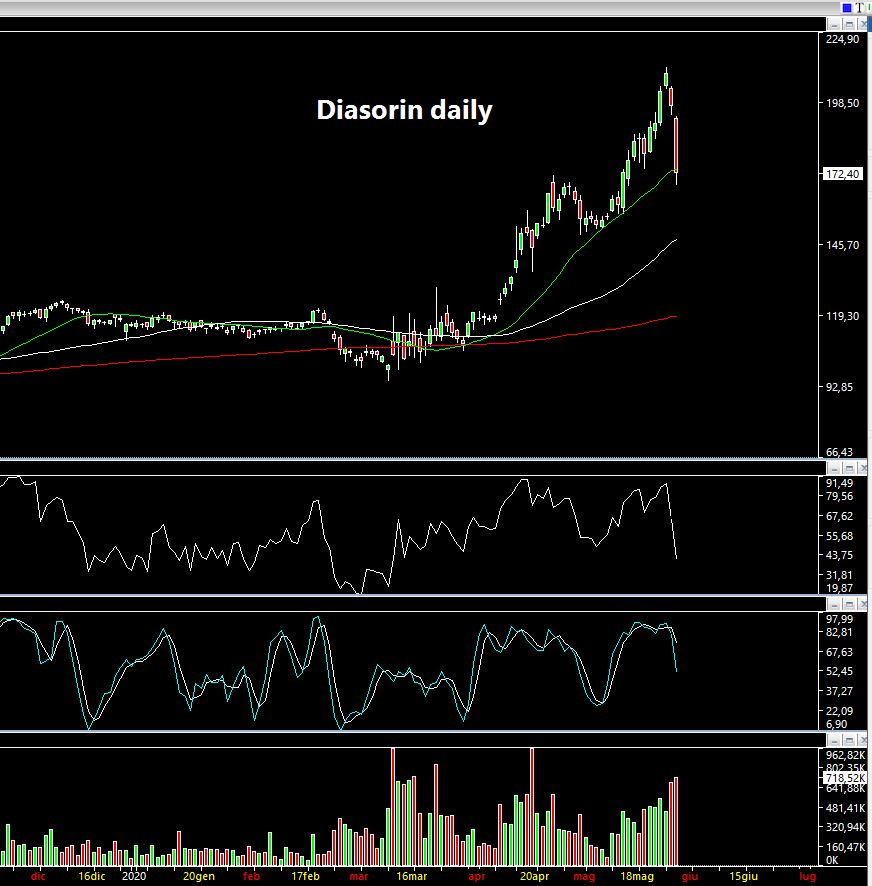The width and height of the screenshot is (872, 886).
Task: Minimize the RSI indicator panel (91,49 scale)
Action: pyautogui.click(x=834, y=468)
